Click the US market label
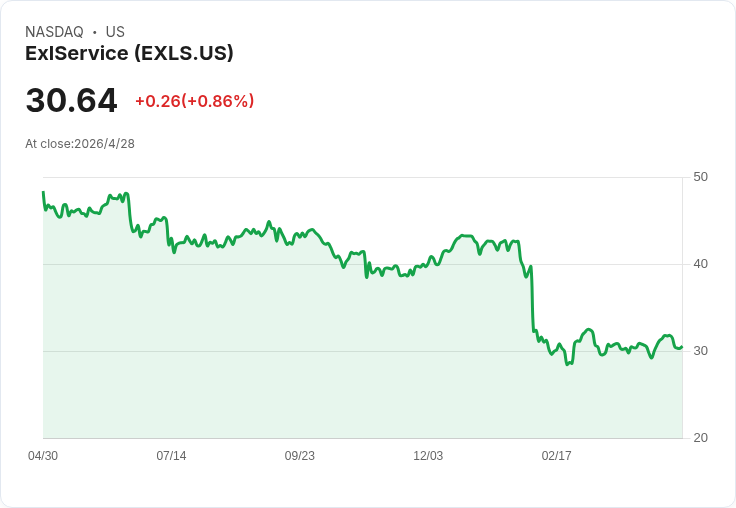Image resolution: width=736 pixels, height=508 pixels. 115,32
